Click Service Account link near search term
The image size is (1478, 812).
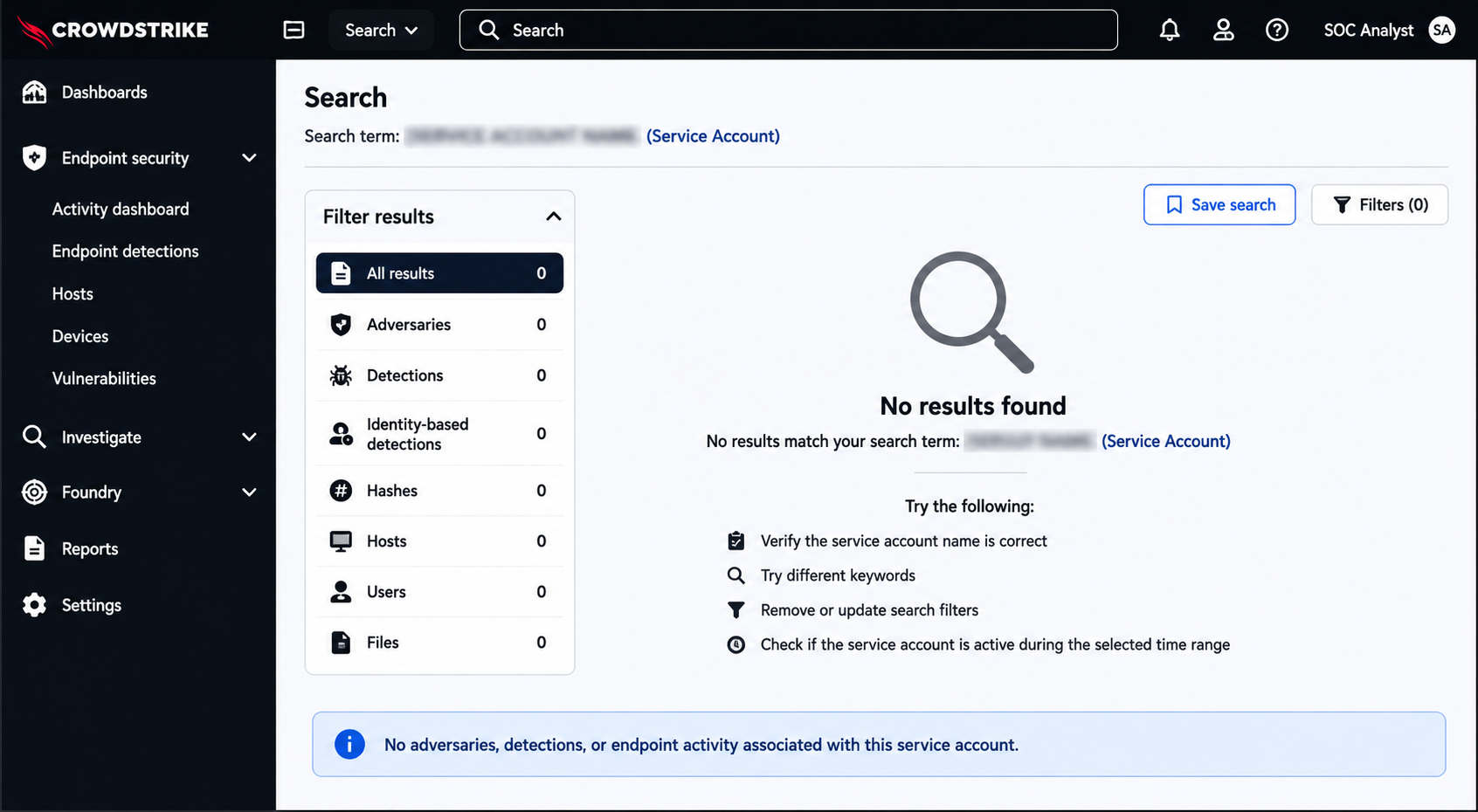tap(713, 136)
